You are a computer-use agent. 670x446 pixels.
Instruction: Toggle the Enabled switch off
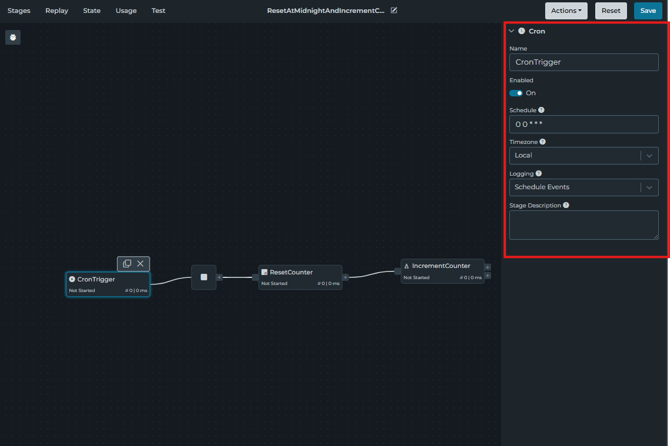click(516, 93)
